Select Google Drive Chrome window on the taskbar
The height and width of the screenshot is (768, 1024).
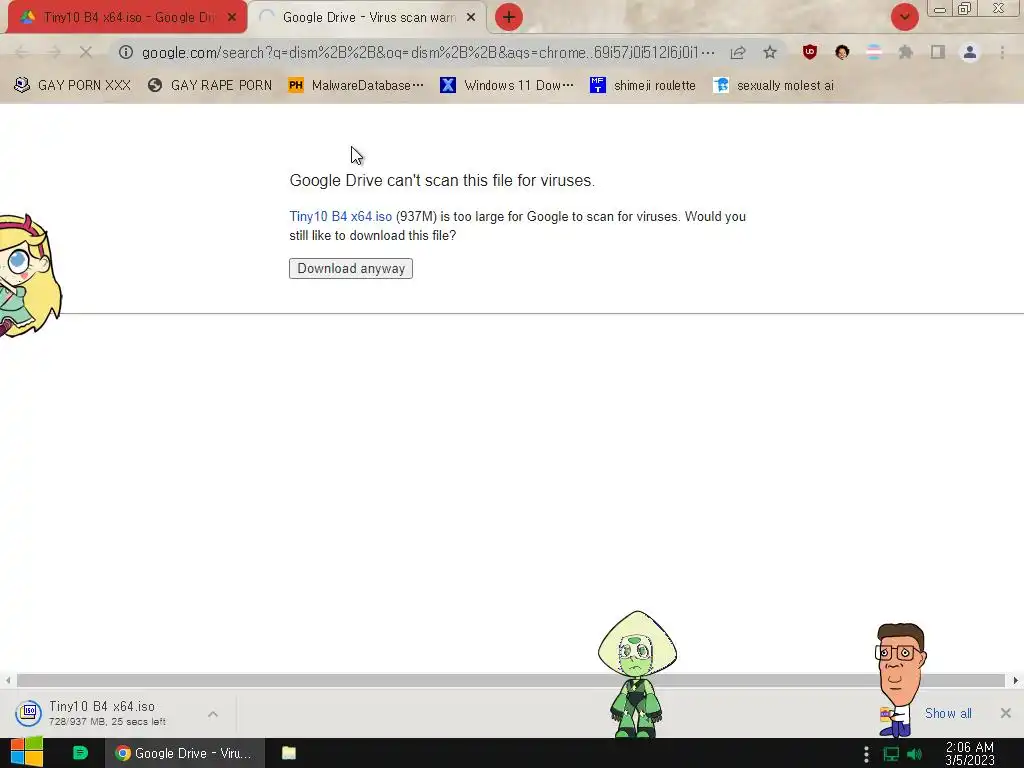pos(185,753)
